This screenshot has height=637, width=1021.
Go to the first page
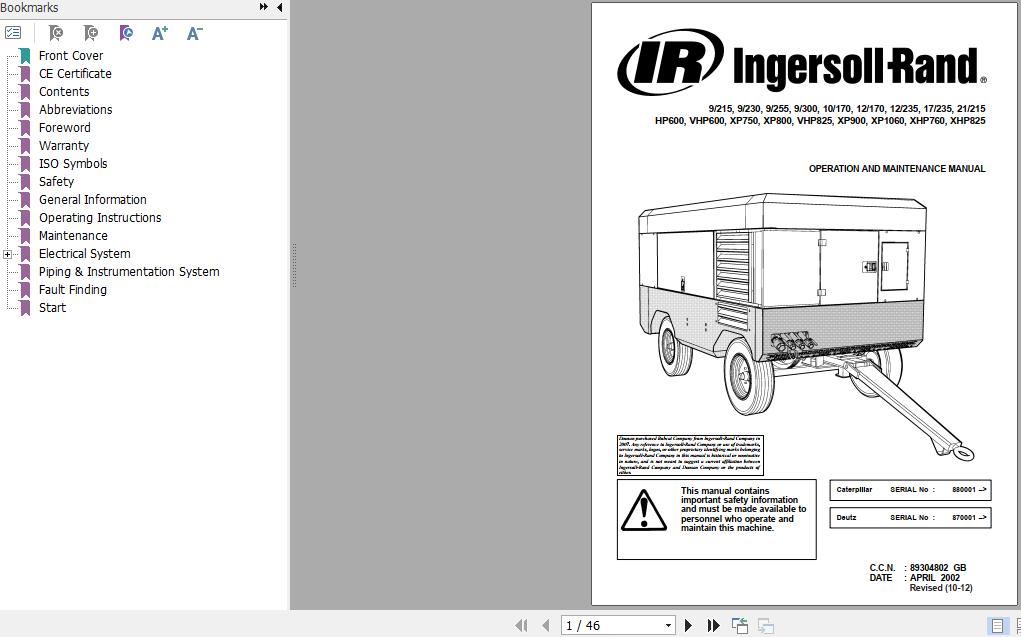(x=521, y=625)
